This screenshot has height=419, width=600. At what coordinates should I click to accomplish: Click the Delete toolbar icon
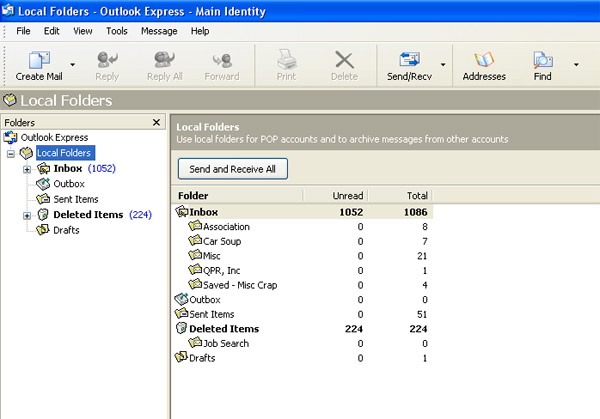[344, 60]
